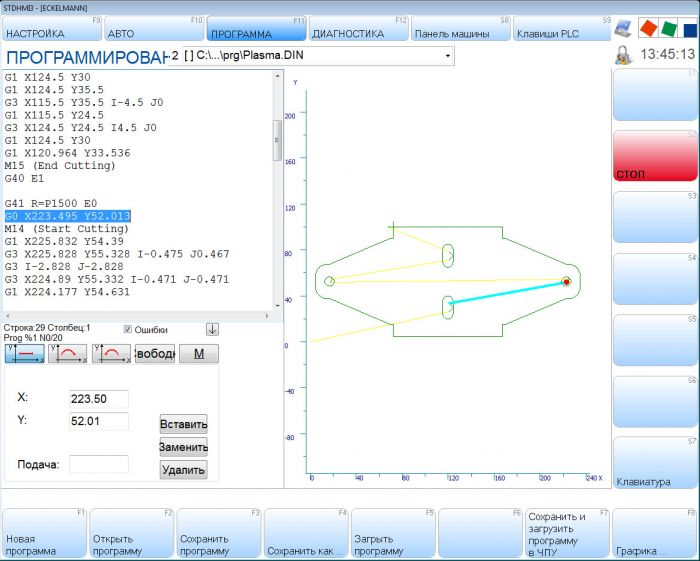Click the Вставить button
Screen dimensions: 700x561
click(x=183, y=424)
